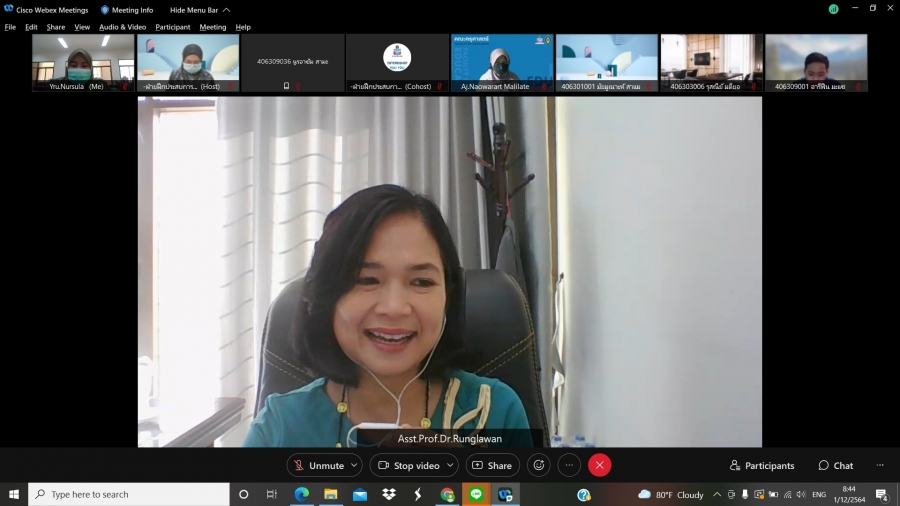Expand video options arrow next to Stop video
Image resolution: width=900 pixels, height=506 pixels.
[450, 465]
